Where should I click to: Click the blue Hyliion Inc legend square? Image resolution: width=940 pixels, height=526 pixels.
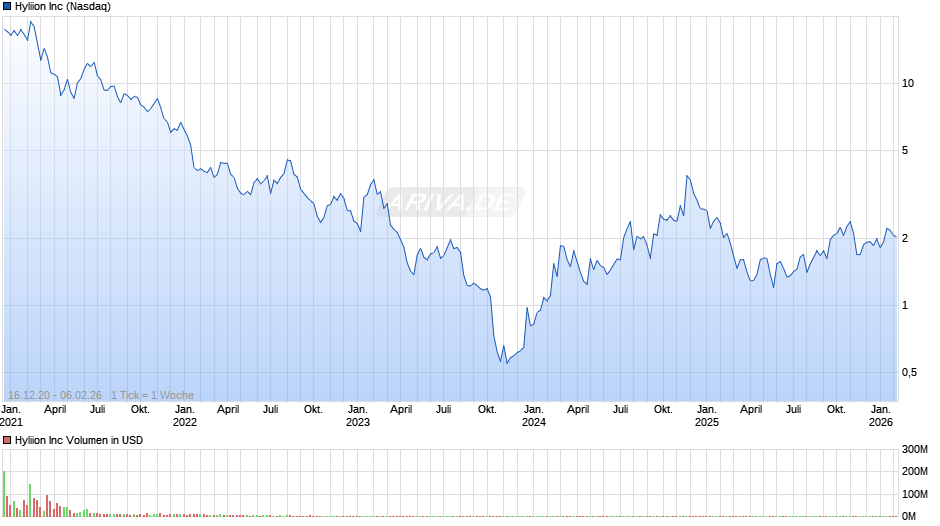tap(7, 7)
